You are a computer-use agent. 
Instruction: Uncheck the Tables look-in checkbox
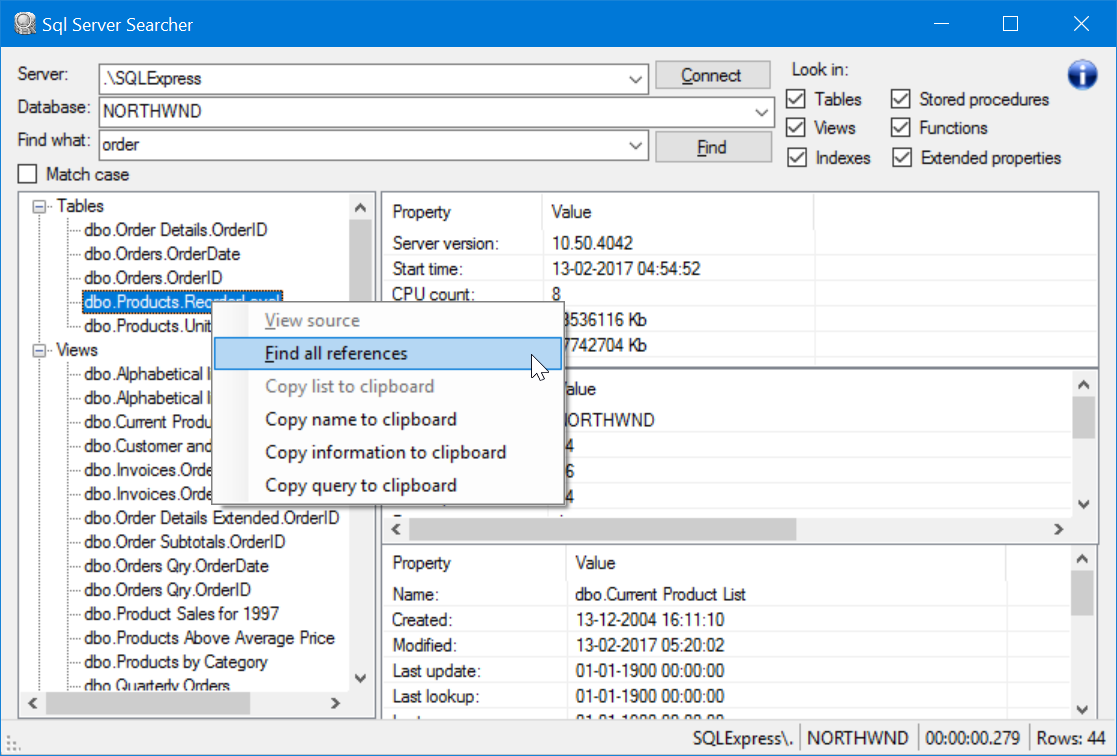click(796, 99)
